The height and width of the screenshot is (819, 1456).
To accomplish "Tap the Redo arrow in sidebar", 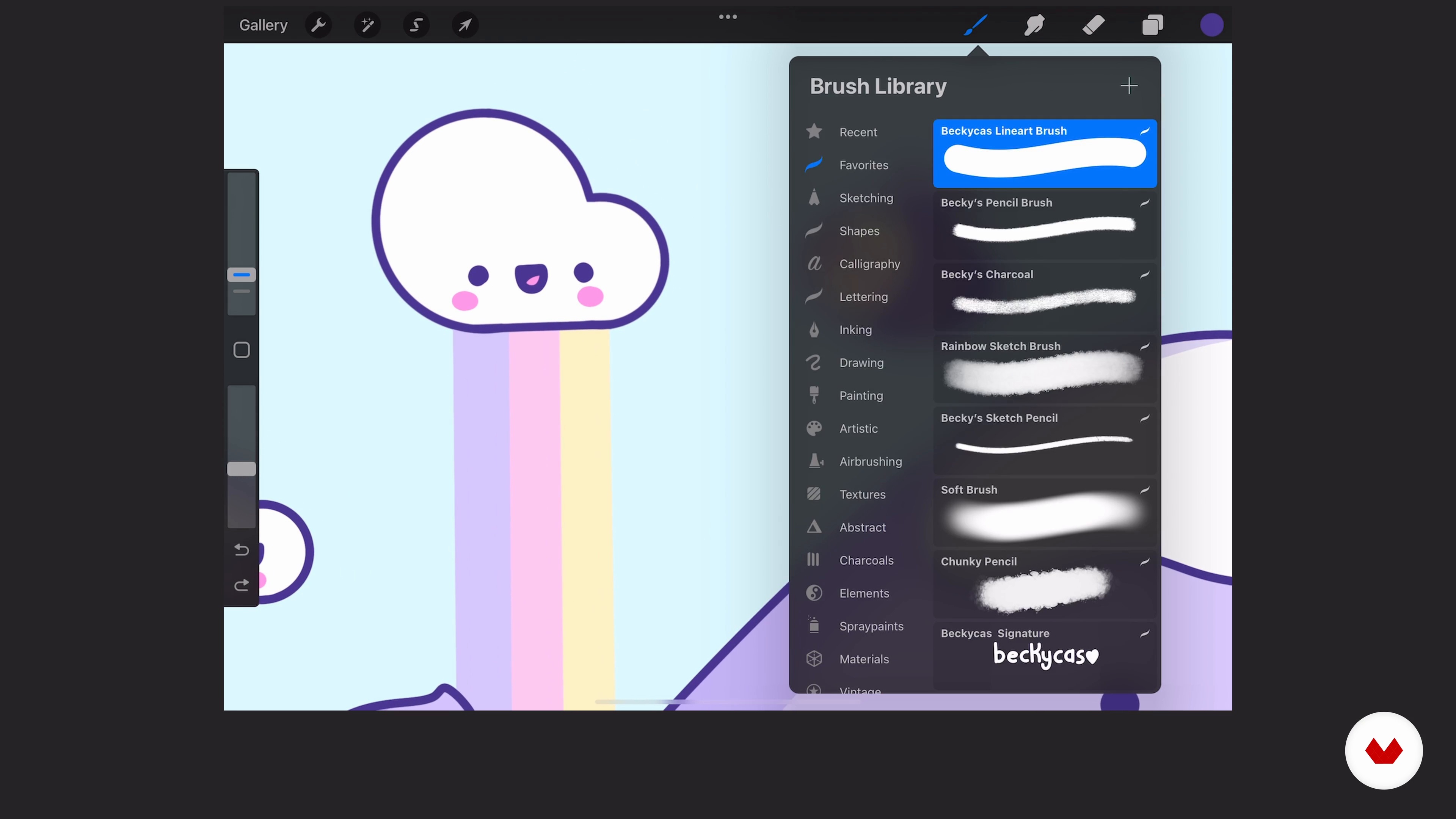I will click(242, 585).
